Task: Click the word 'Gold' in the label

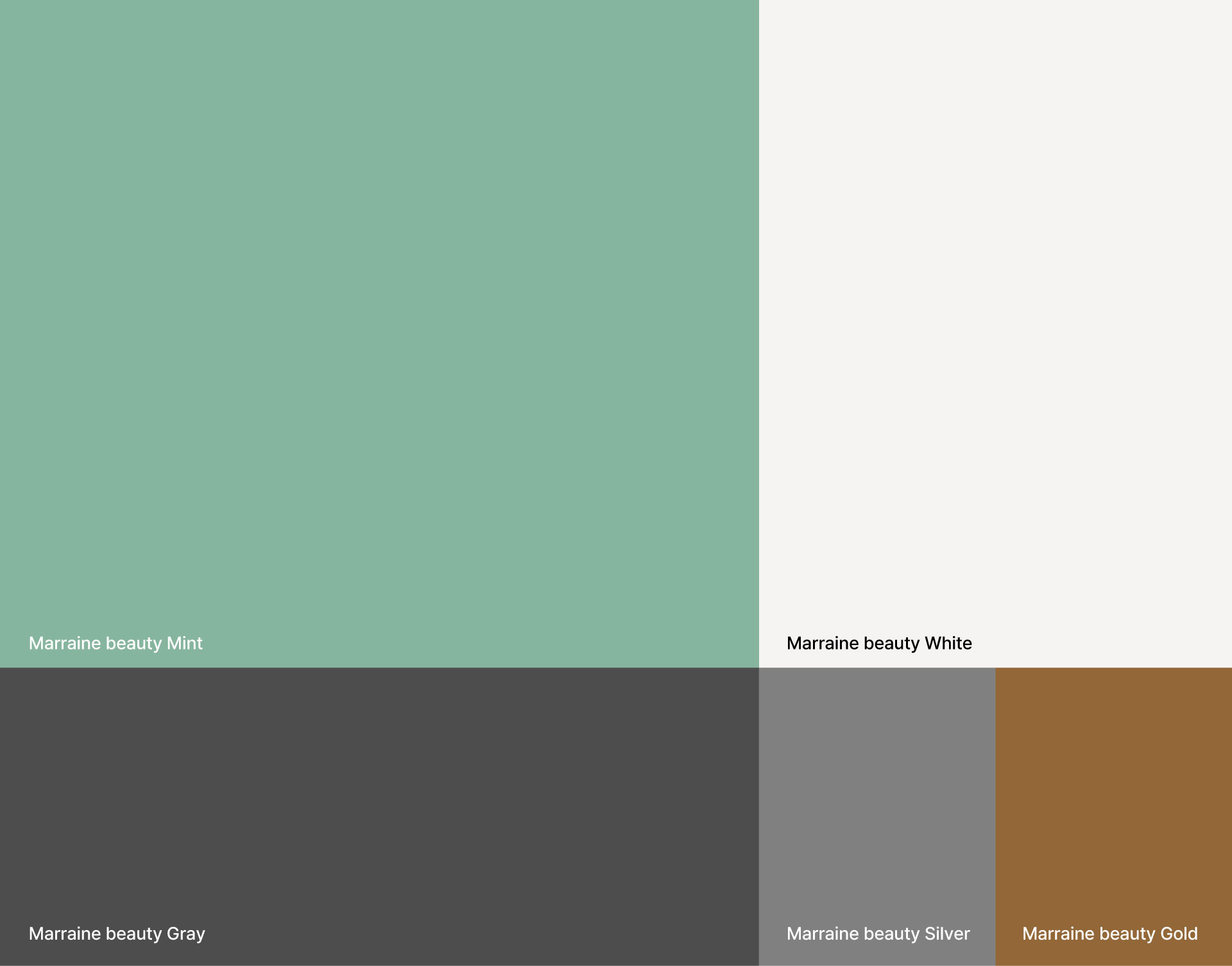Action: point(1179,933)
